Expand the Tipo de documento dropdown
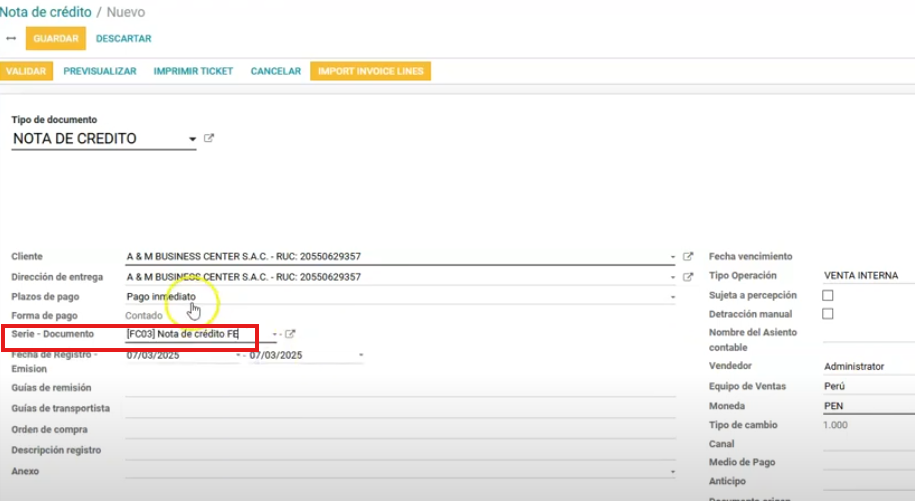This screenshot has height=501, width=915. 192,139
